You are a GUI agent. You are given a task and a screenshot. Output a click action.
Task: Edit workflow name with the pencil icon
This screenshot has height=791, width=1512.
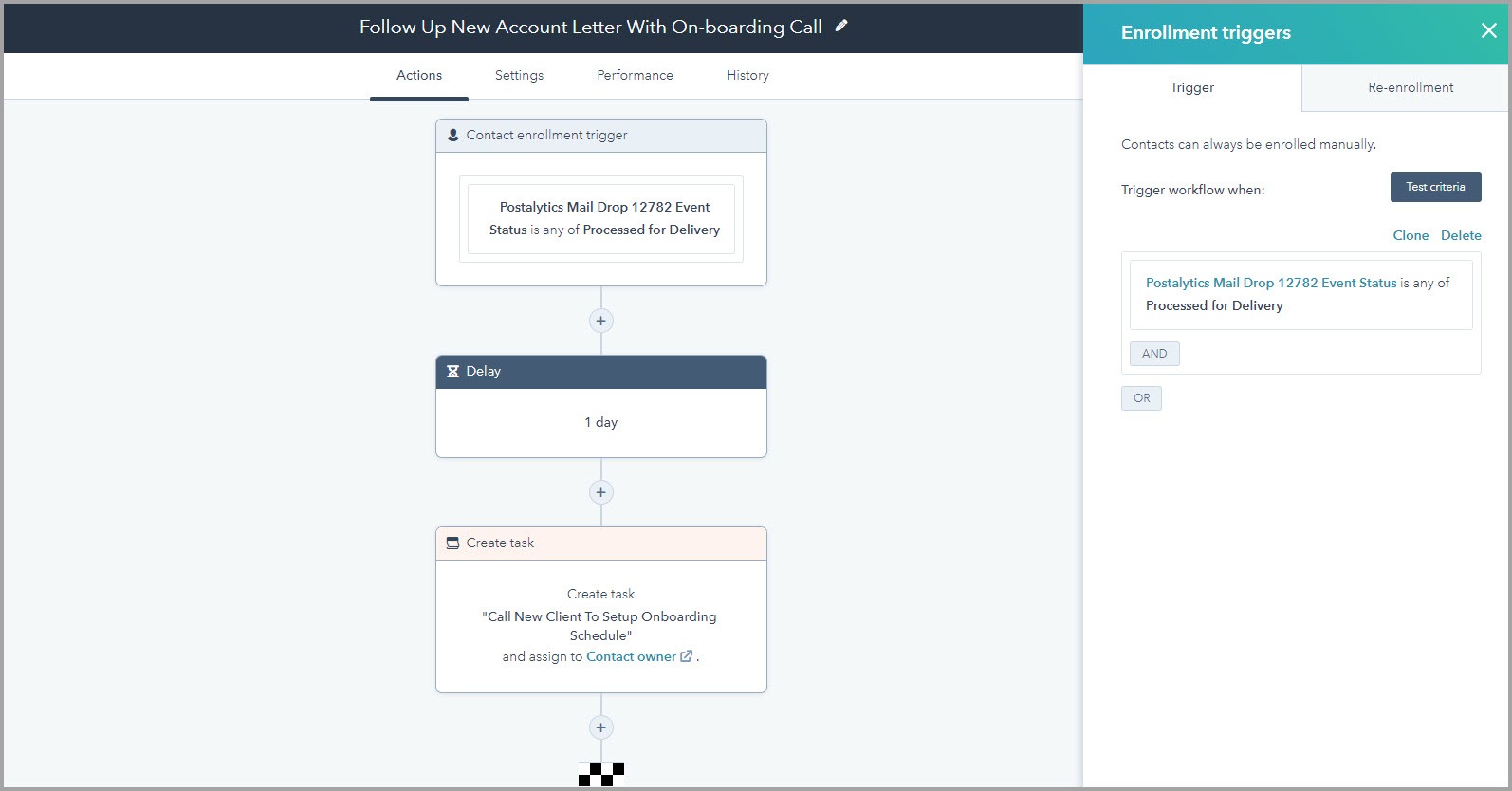coord(841,27)
